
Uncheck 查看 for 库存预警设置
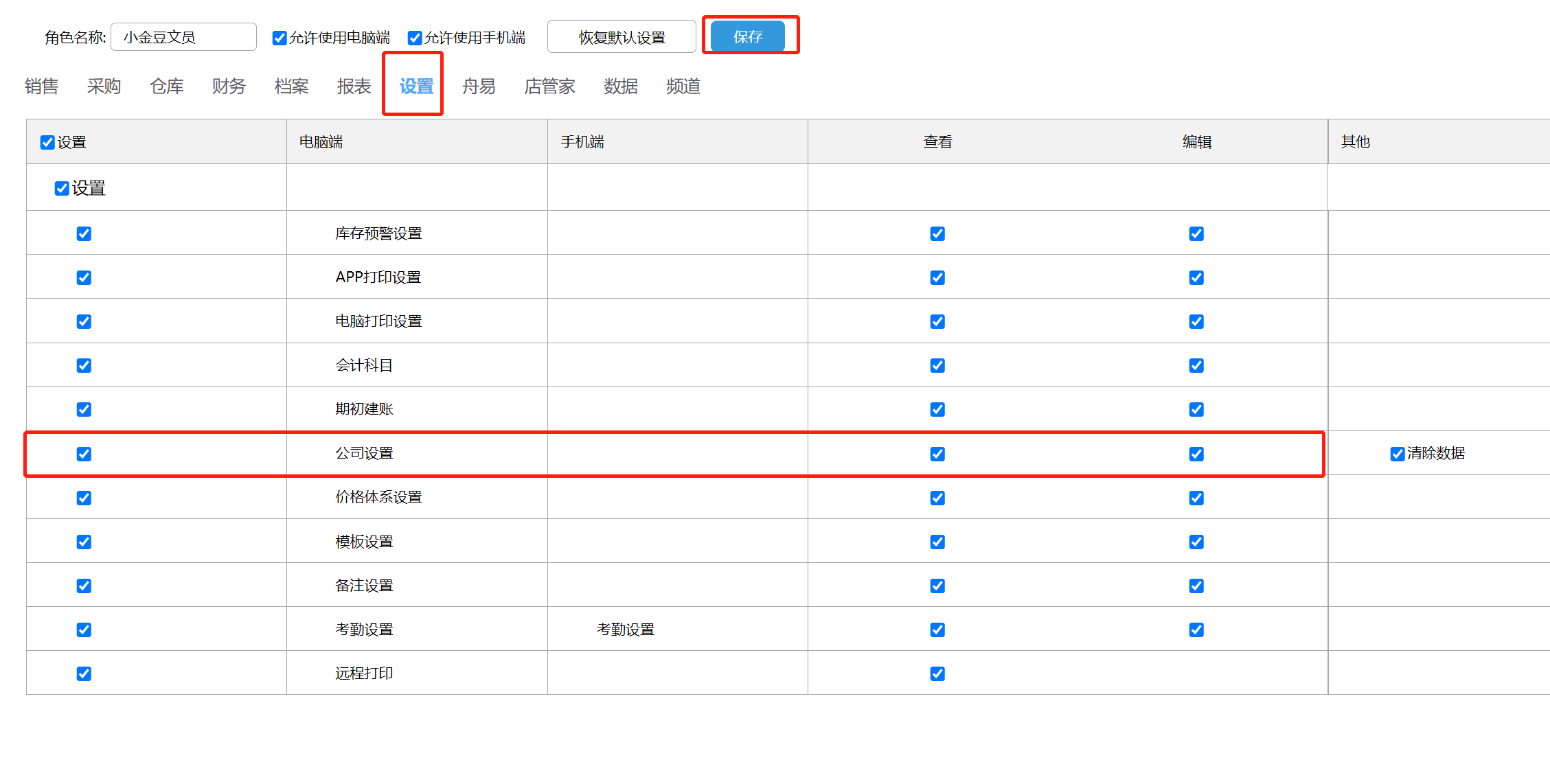(x=937, y=234)
